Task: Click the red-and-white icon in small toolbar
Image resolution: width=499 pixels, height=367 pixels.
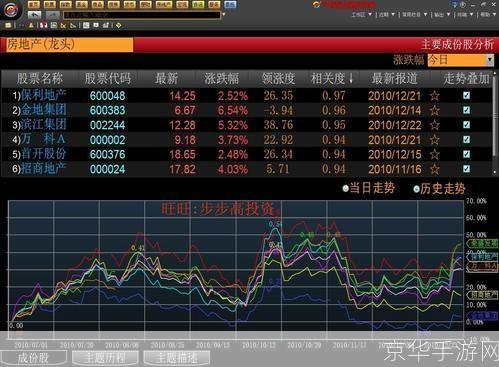Action: click(43, 25)
